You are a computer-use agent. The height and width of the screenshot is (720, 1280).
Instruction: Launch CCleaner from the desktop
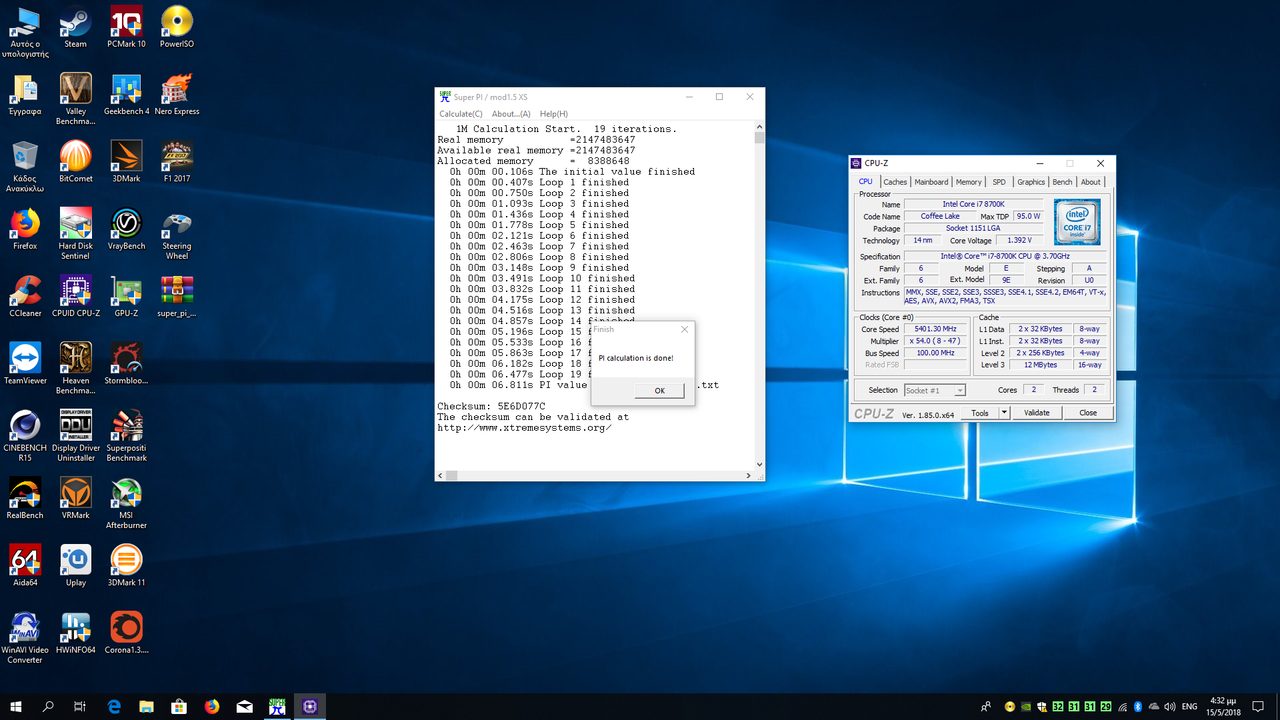[25, 296]
